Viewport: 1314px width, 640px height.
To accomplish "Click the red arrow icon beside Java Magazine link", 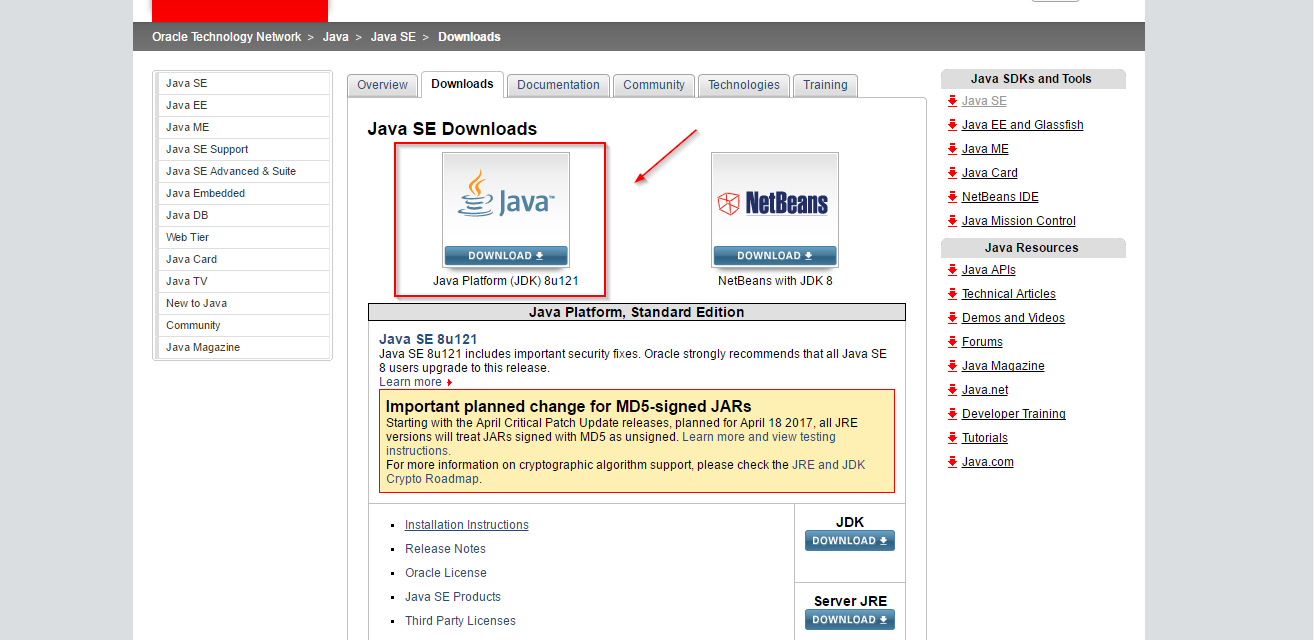I will click(953, 366).
